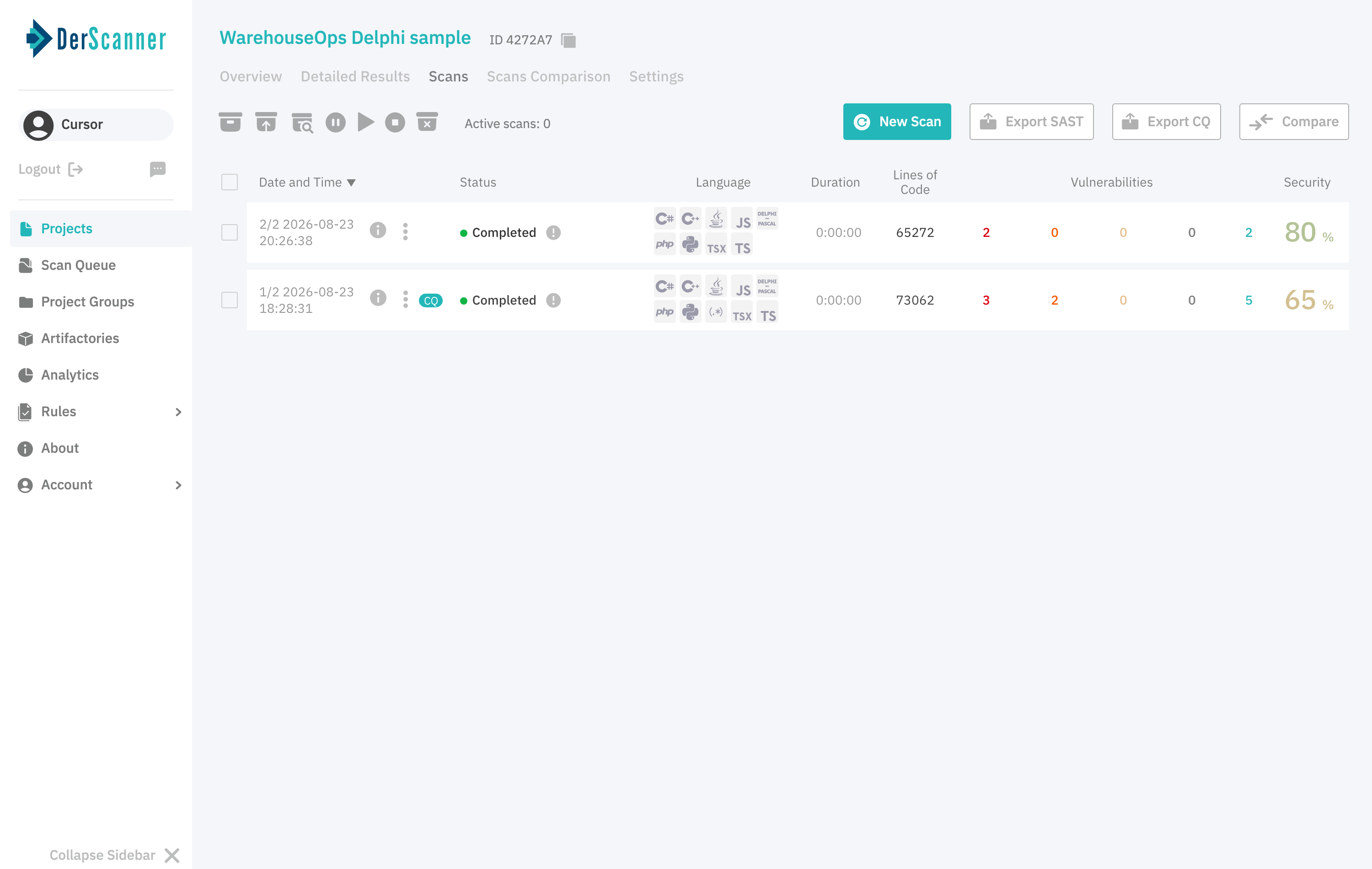
Task: Click lines of code value 65272
Action: 915,232
